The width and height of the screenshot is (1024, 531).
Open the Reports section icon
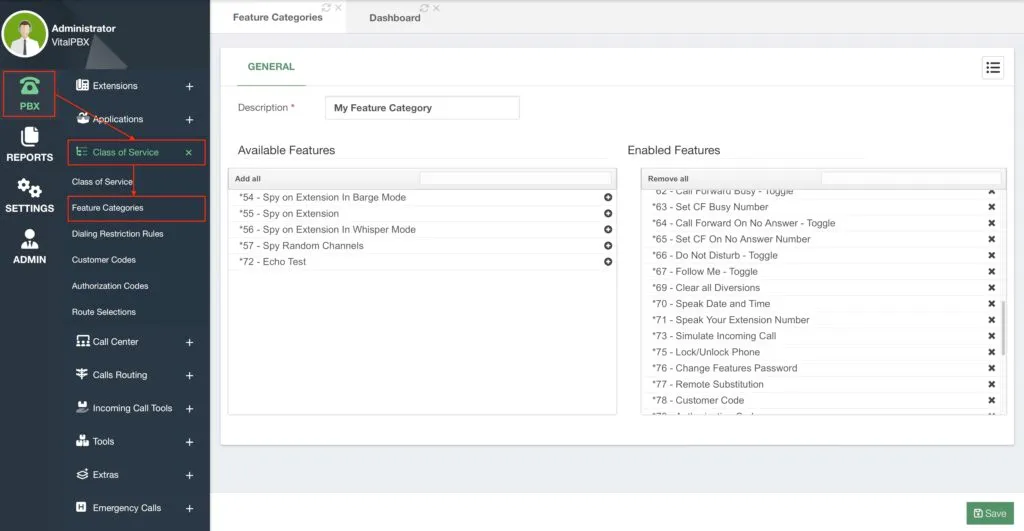(29, 137)
